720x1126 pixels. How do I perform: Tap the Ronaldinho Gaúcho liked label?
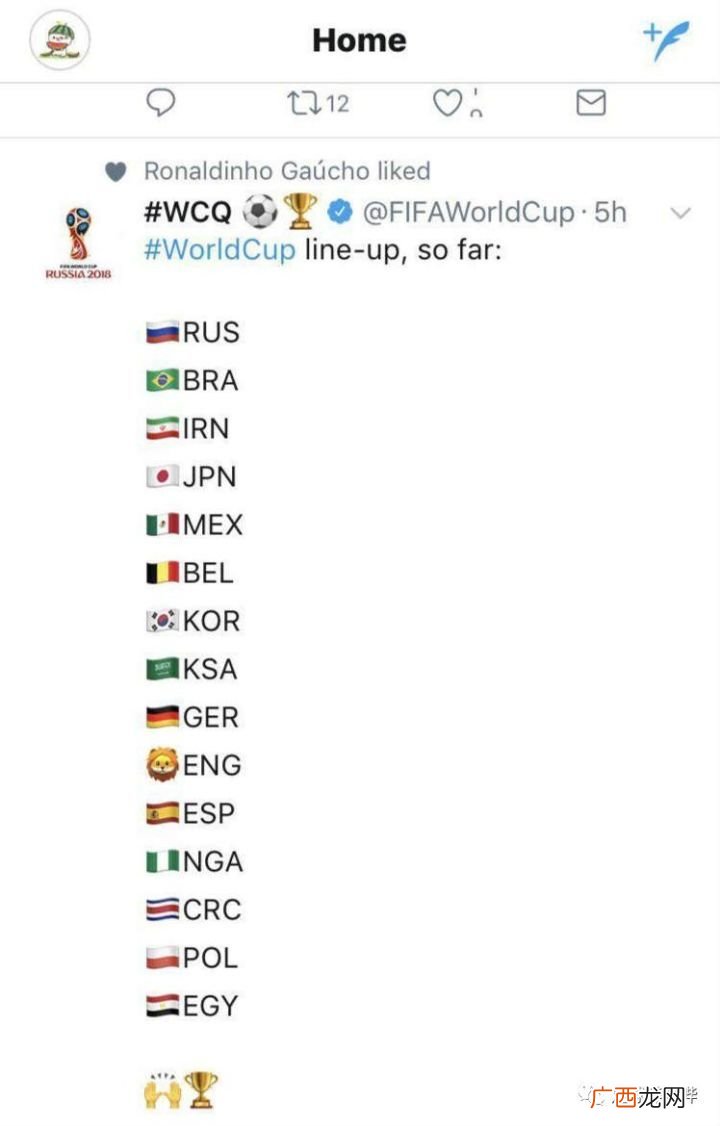click(x=287, y=171)
